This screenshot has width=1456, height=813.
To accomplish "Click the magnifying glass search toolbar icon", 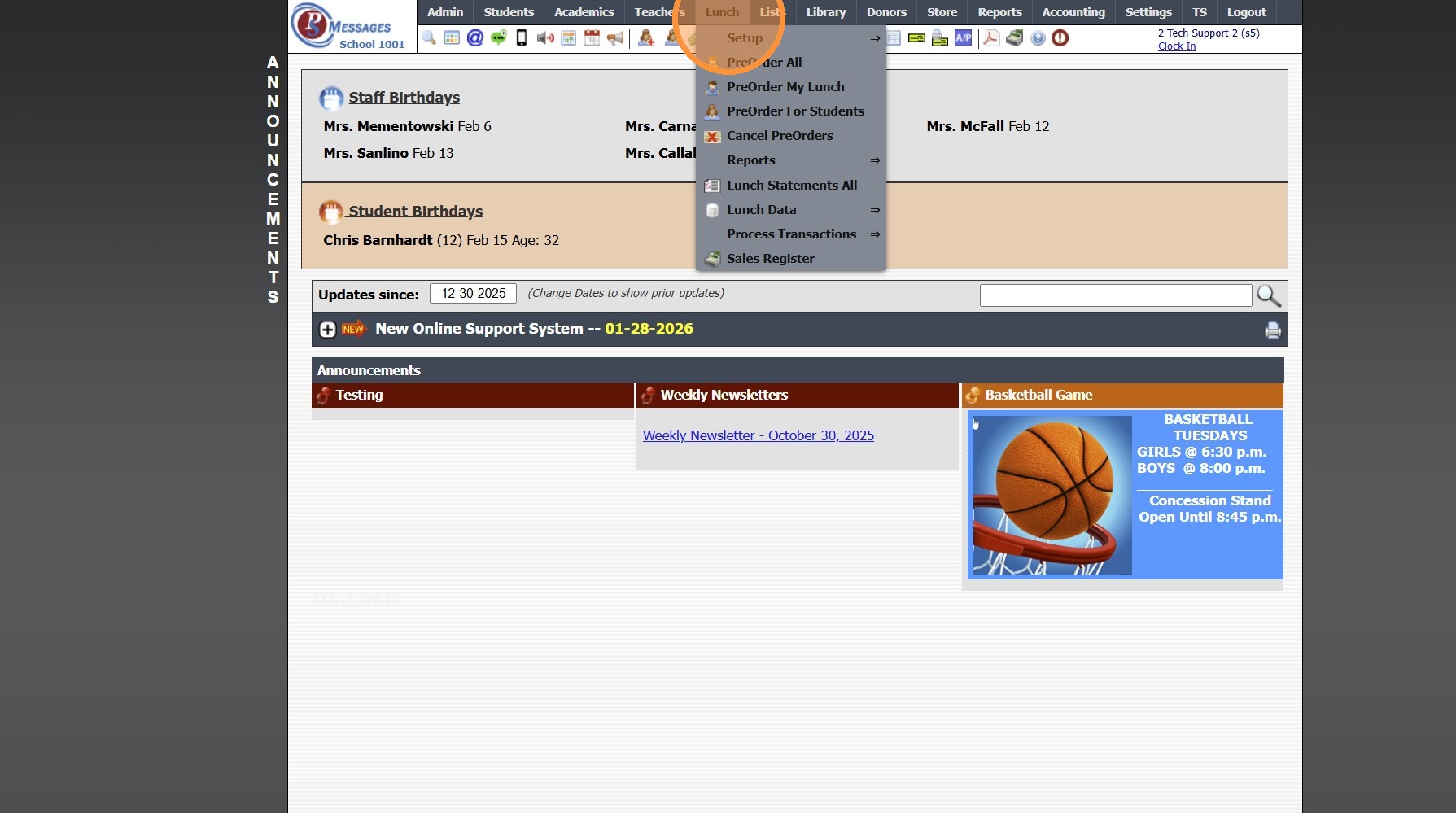I will pyautogui.click(x=429, y=38).
